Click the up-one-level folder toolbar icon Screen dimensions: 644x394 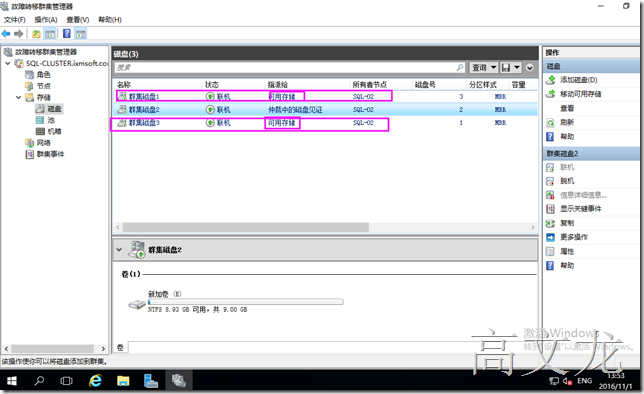point(37,34)
